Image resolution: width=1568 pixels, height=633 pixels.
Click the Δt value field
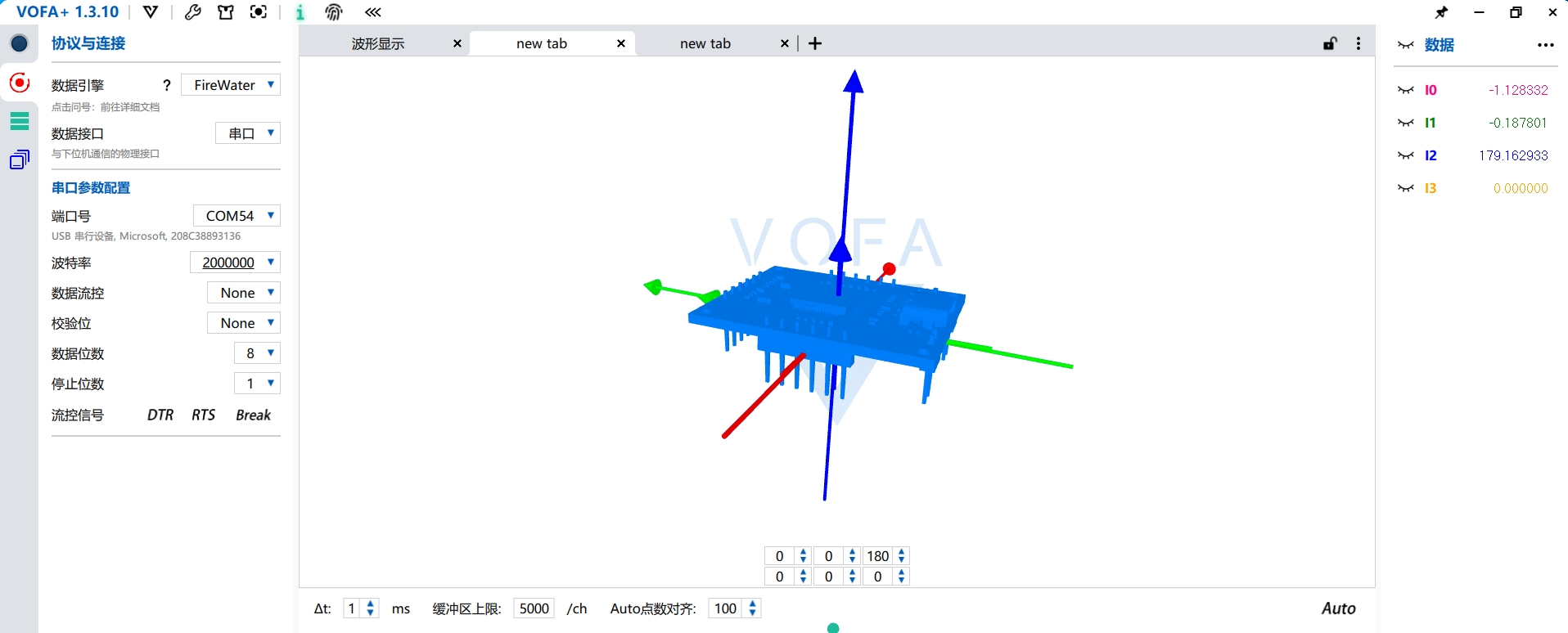[352, 608]
